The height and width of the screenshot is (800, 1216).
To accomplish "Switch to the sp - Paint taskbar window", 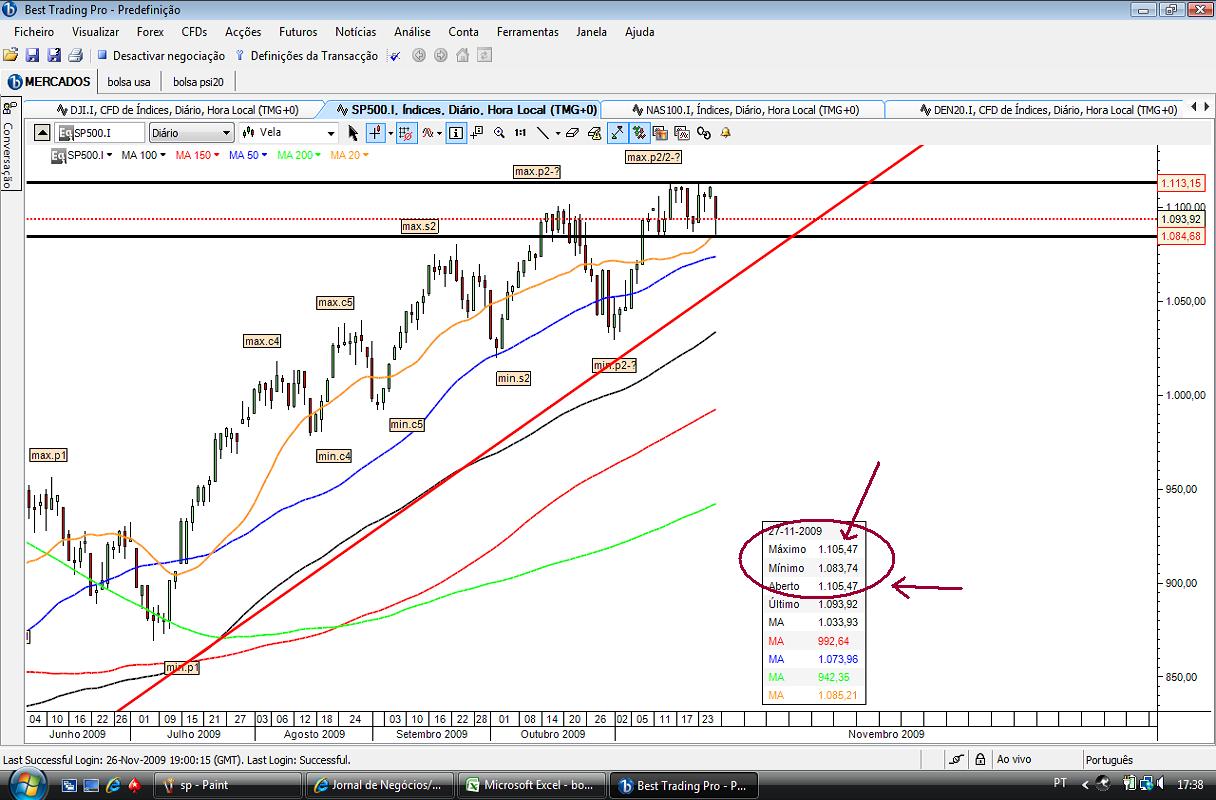I will coord(228,785).
